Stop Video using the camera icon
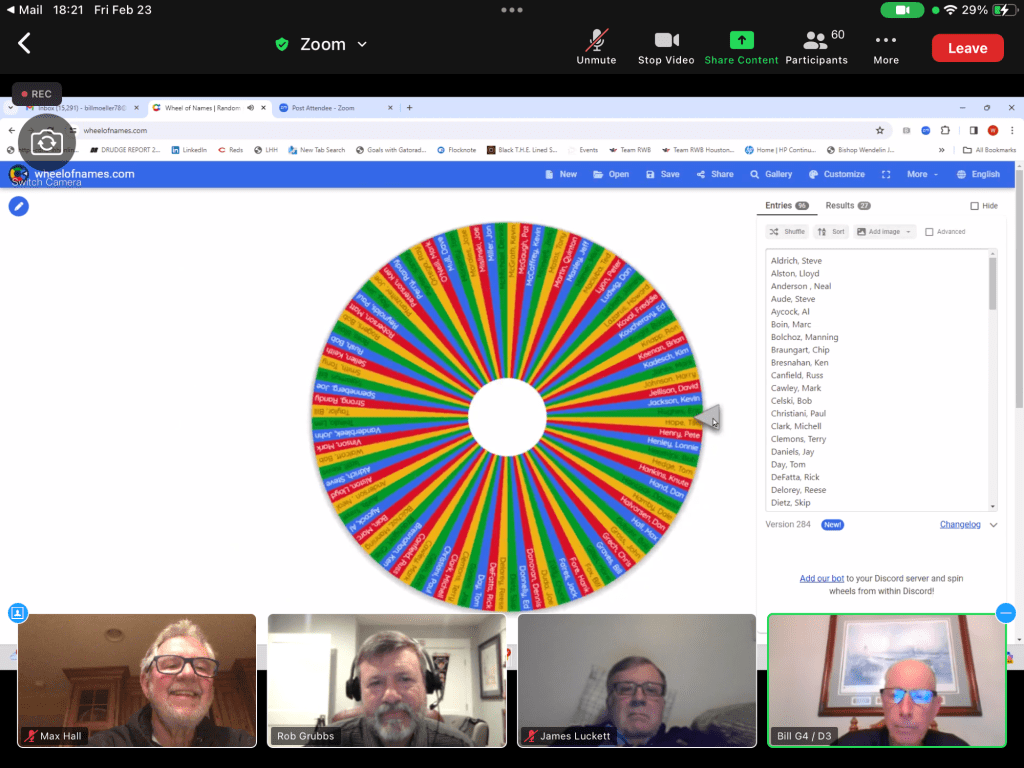Image resolution: width=1024 pixels, height=768 pixels. pos(666,41)
